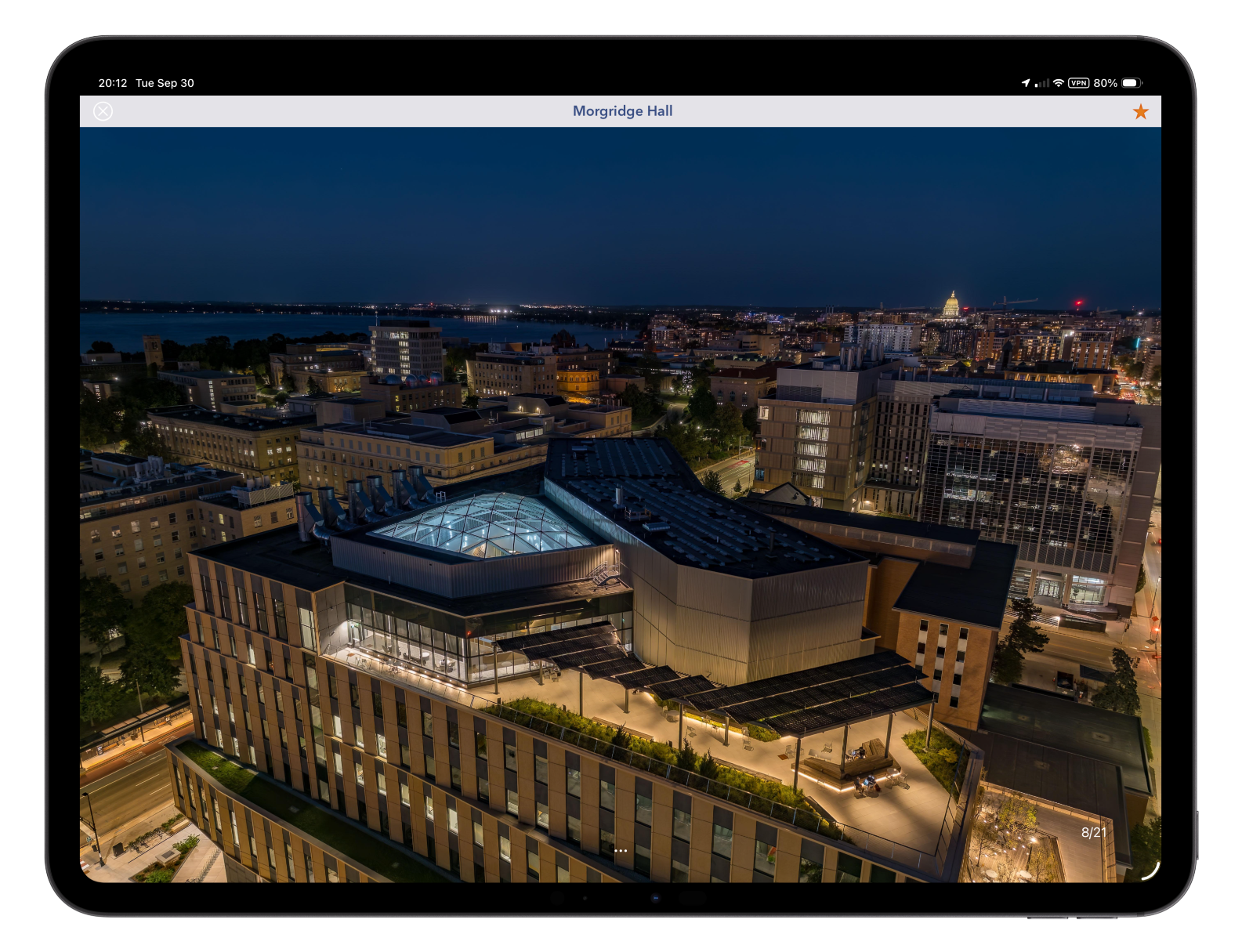Tap the 8/21 photo counter
The height and width of the screenshot is (952, 1242).
(x=1094, y=832)
